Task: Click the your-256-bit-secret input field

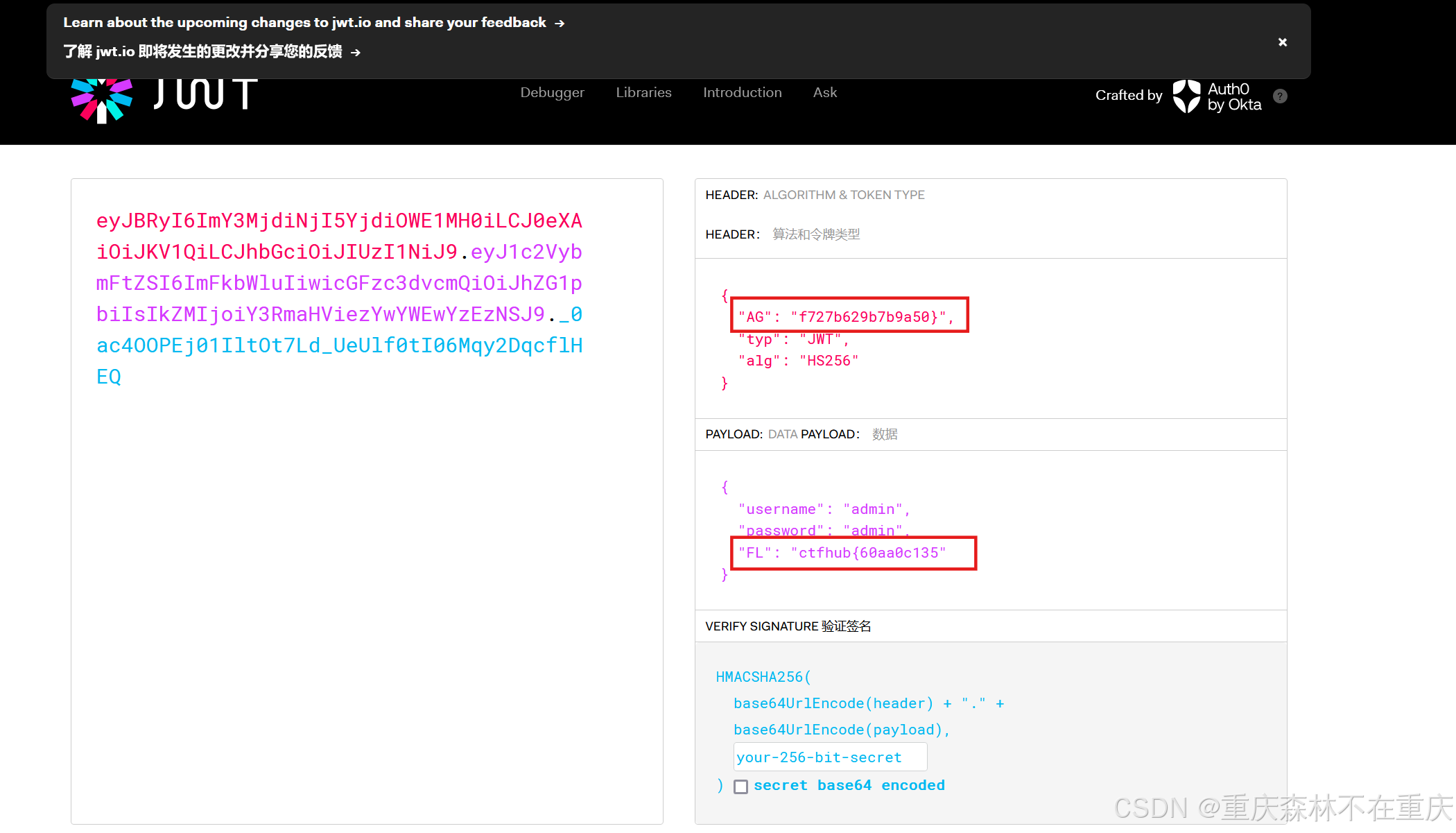Action: pyautogui.click(x=829, y=757)
